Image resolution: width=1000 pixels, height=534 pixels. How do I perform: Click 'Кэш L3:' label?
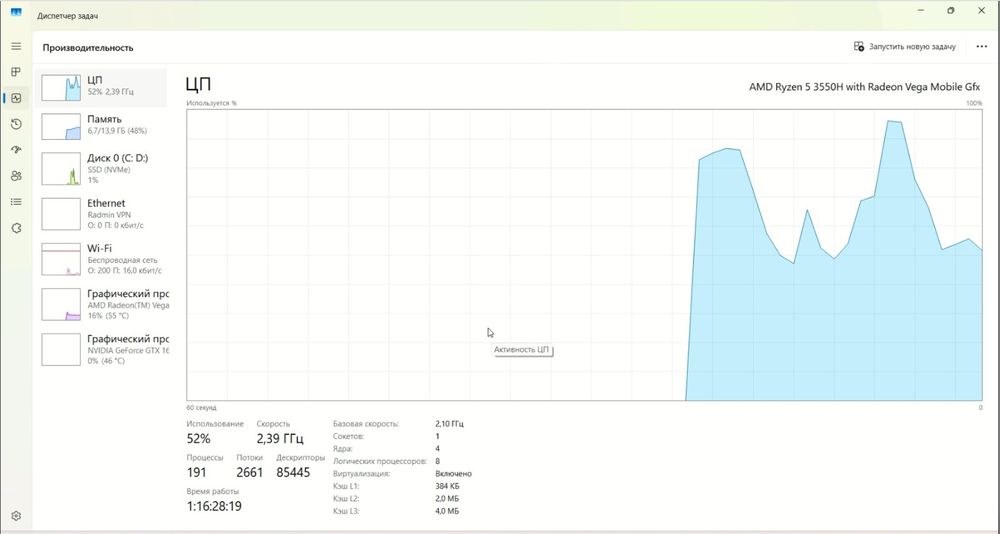[346, 512]
